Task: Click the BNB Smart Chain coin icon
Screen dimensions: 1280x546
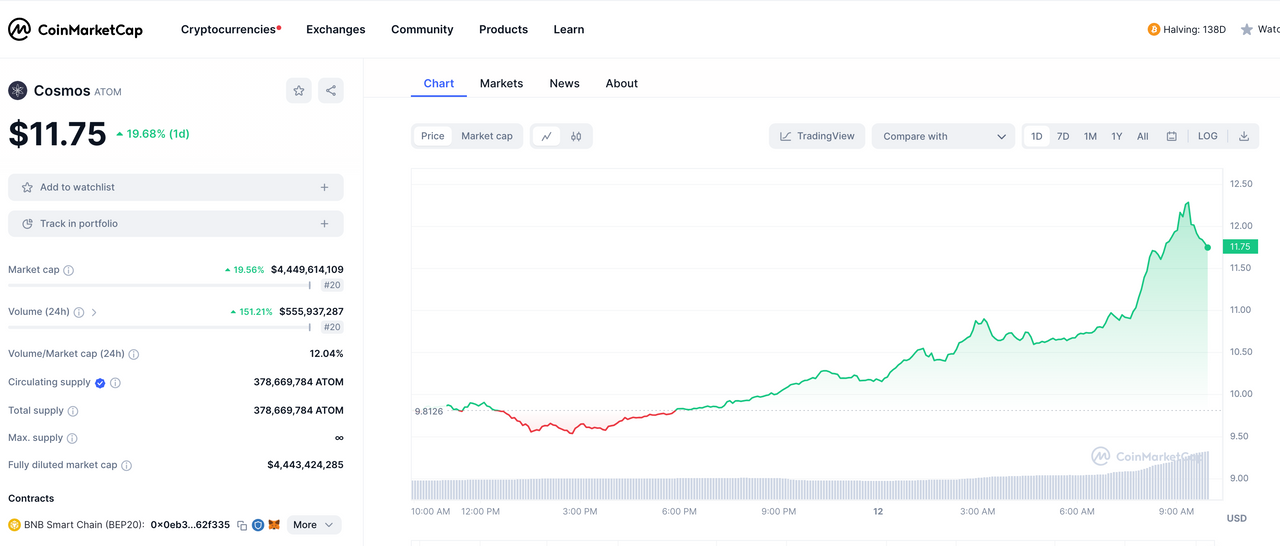Action: coord(14,525)
